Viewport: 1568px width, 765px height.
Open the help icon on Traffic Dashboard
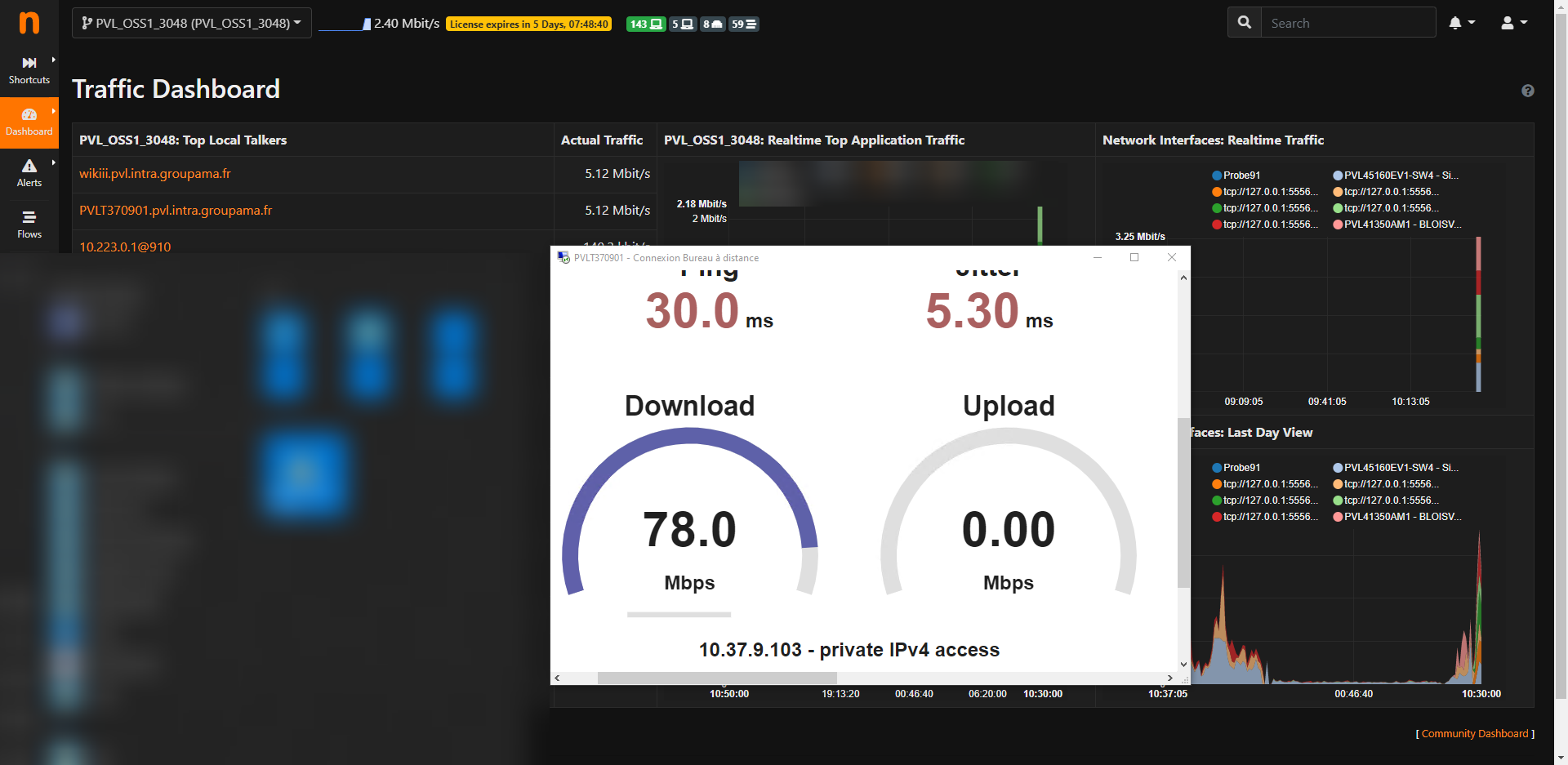(1528, 91)
